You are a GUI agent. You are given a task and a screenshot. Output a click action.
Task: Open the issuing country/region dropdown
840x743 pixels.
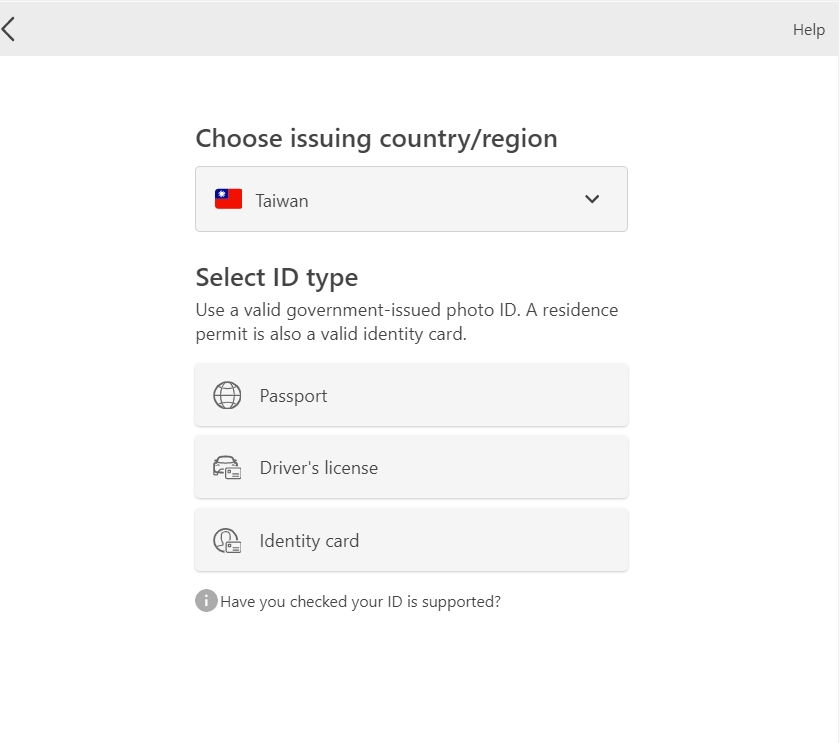click(x=411, y=199)
